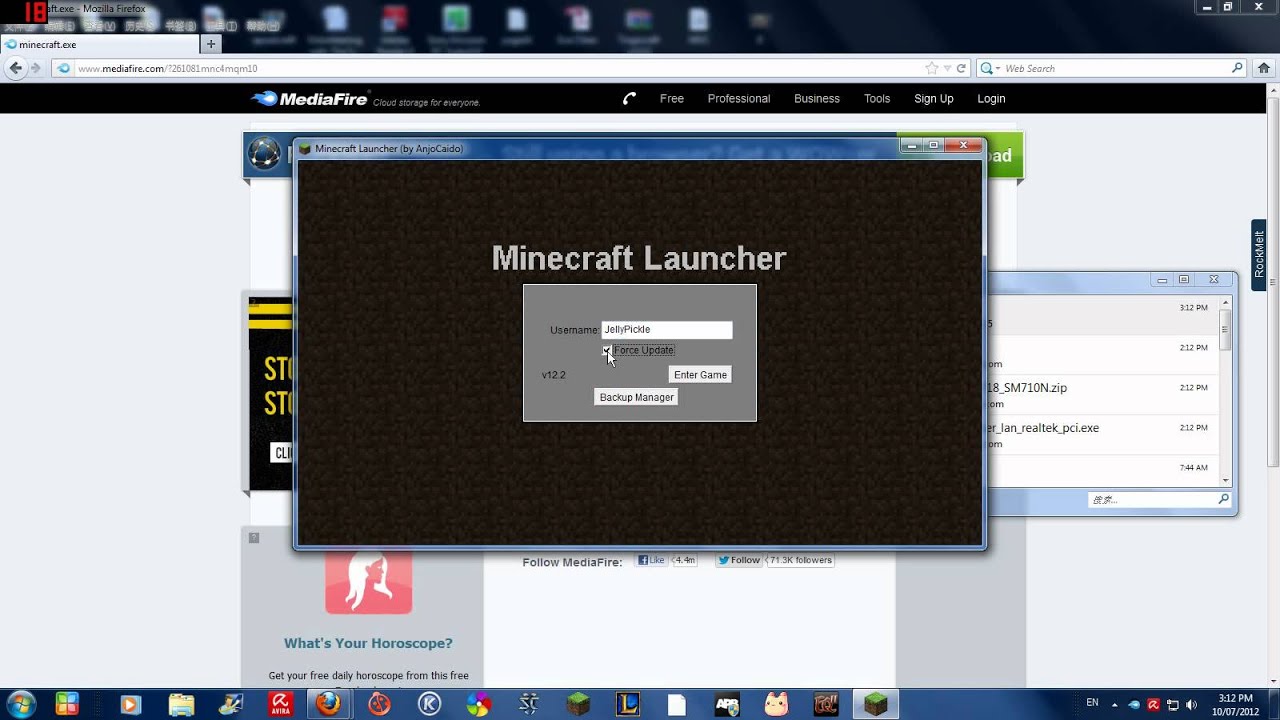Image resolution: width=1280 pixels, height=720 pixels.
Task: Click the Username field with JellyPickle
Action: pyautogui.click(x=667, y=330)
